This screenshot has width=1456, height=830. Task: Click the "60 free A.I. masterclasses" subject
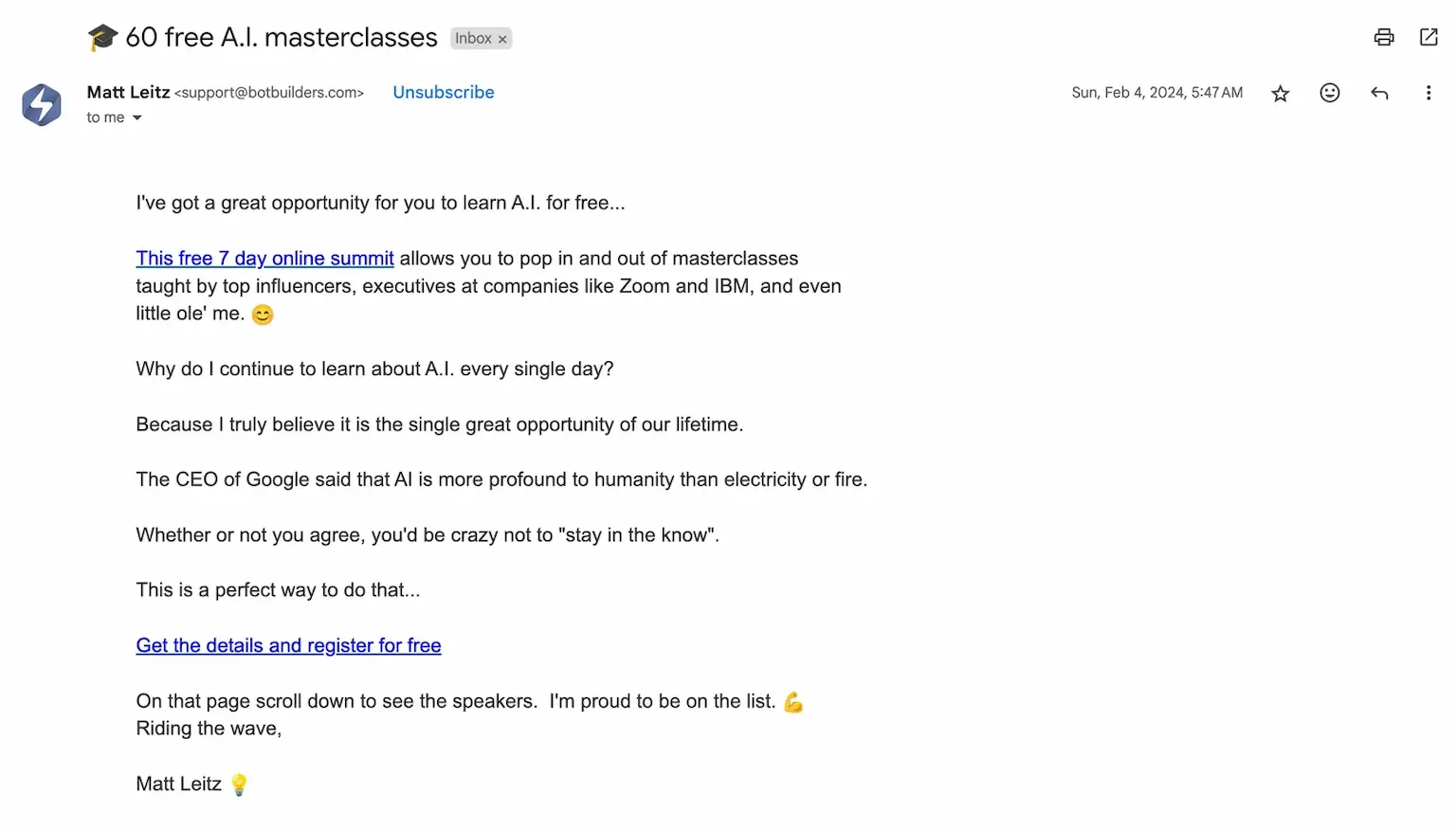(x=282, y=37)
